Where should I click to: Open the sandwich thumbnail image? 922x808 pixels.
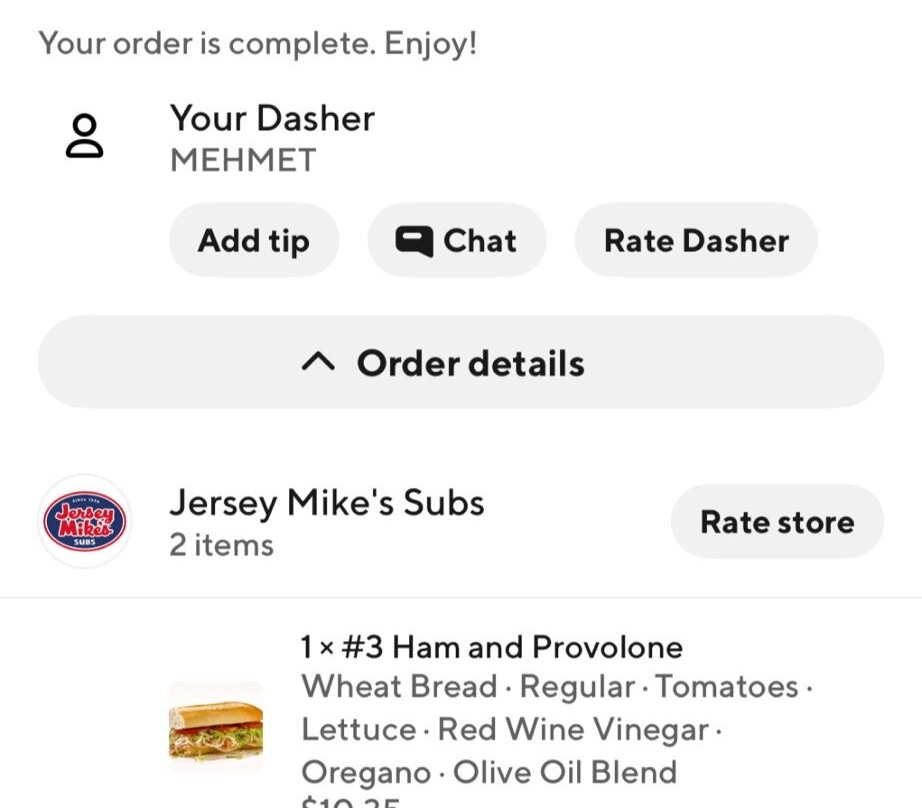pos(215,727)
